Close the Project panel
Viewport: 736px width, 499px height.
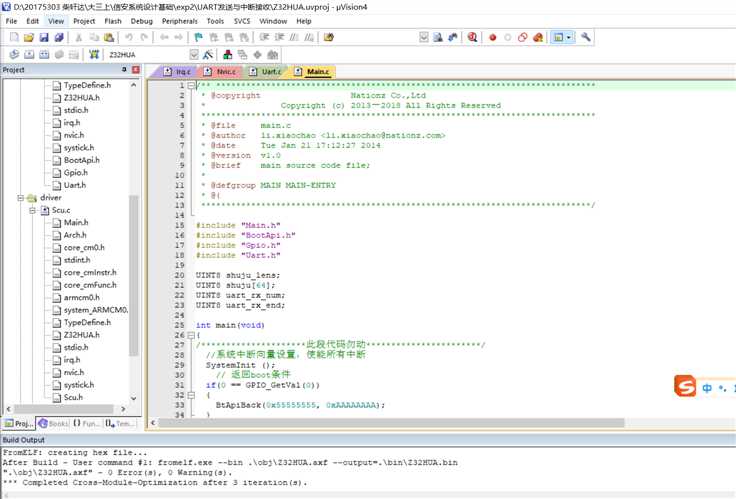(136, 69)
